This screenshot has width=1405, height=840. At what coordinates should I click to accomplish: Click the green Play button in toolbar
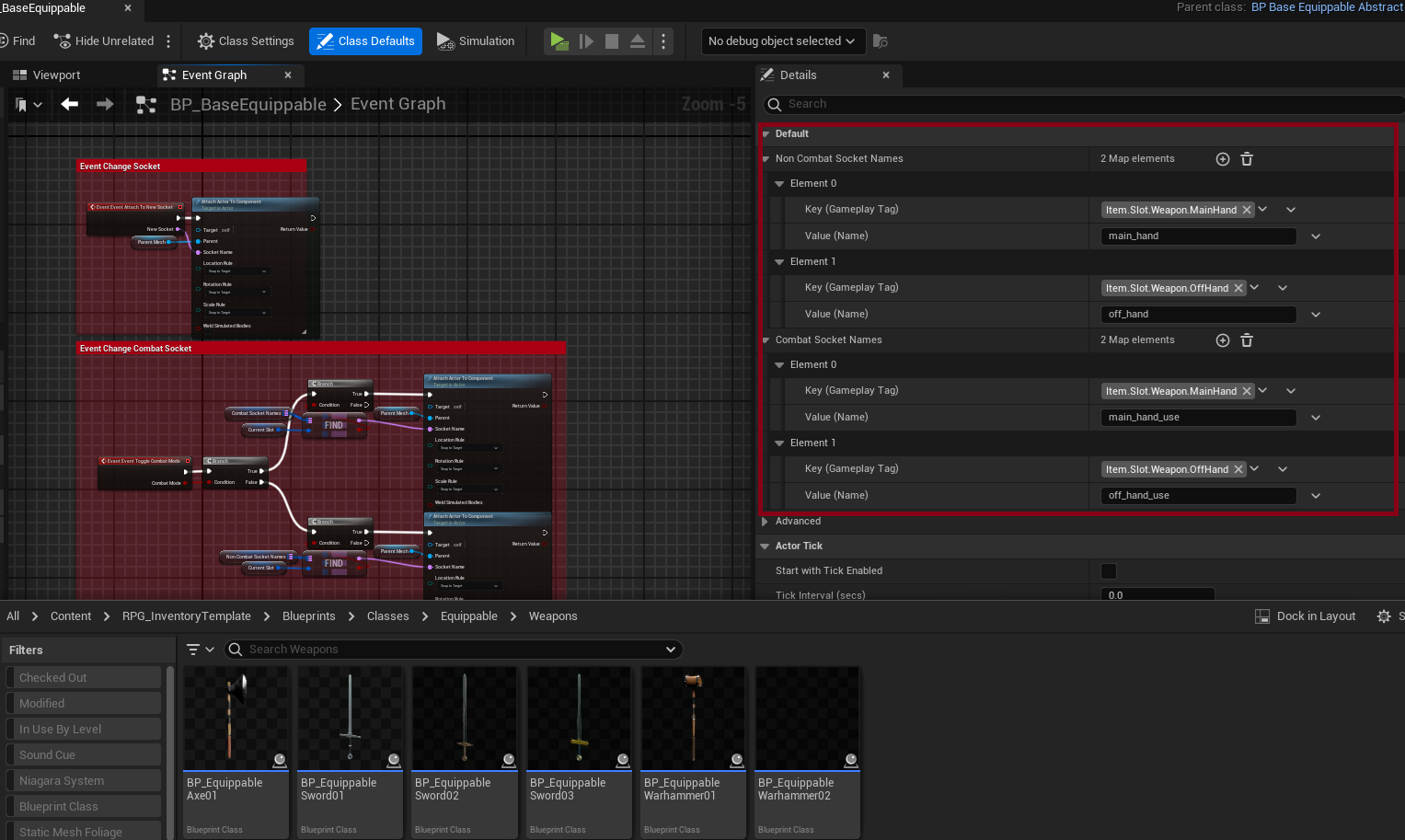click(559, 41)
